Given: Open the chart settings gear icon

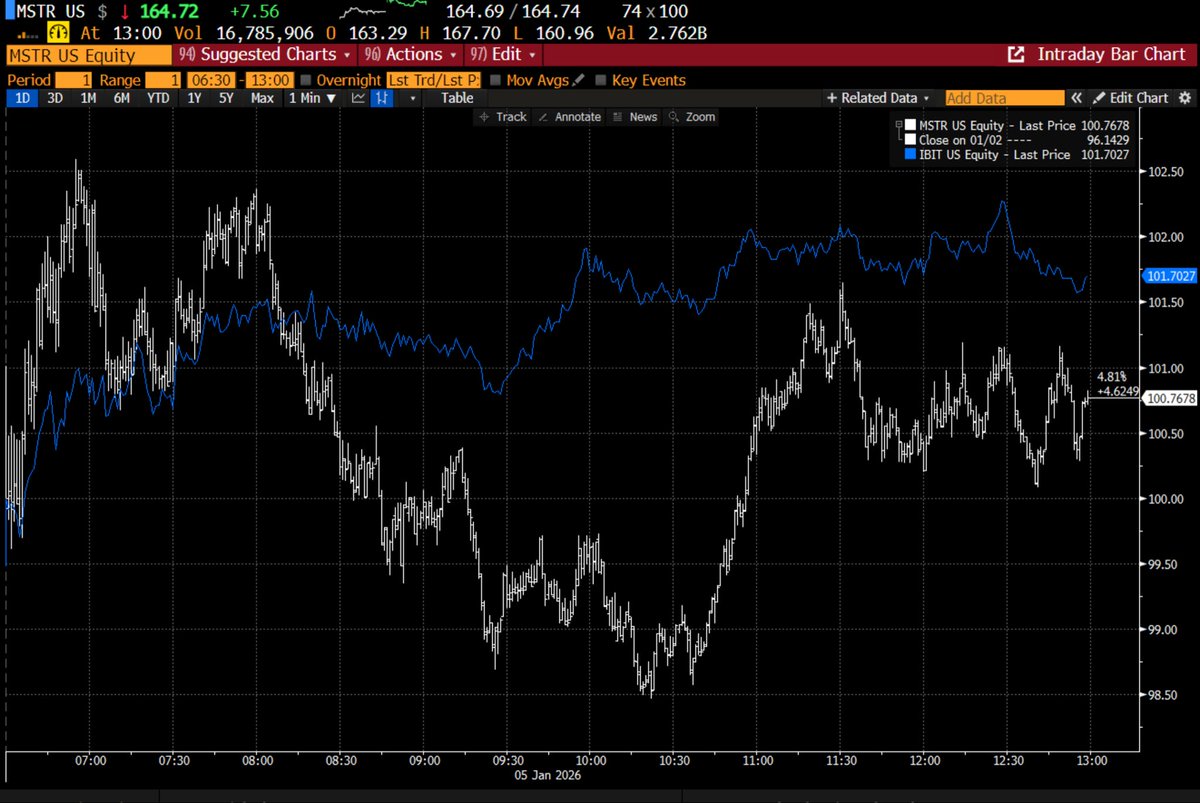Looking at the screenshot, I should pos(1186,98).
